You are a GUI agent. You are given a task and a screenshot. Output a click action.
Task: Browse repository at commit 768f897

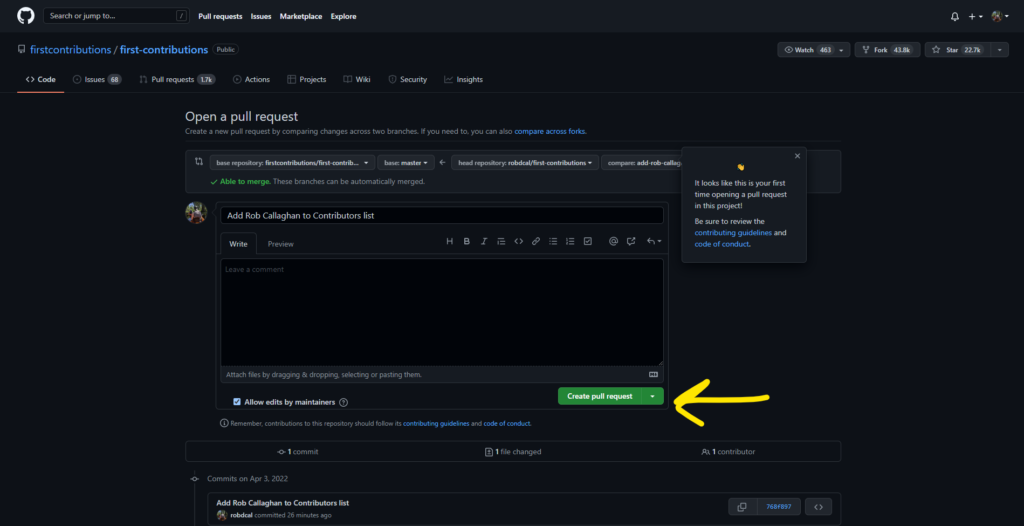818,506
